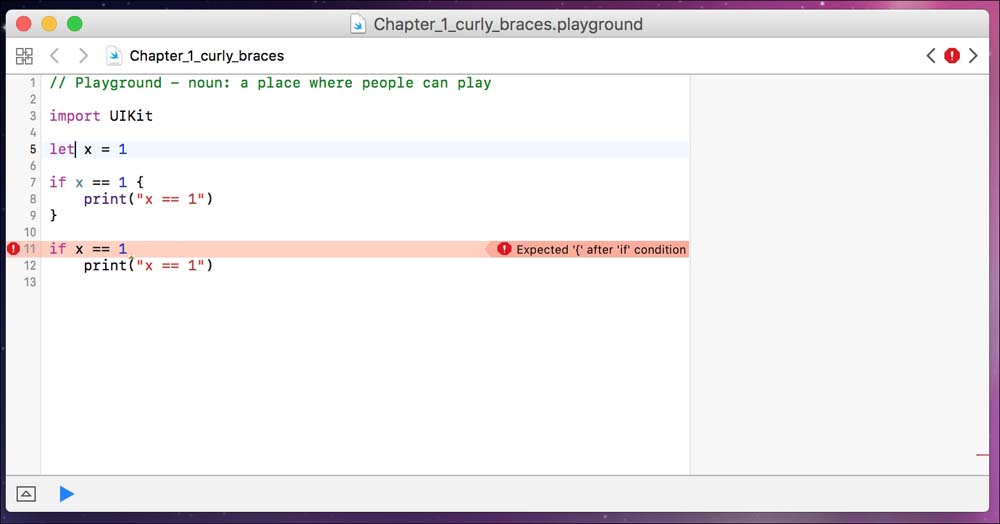Click the 'if' keyword on line 11
1000x524 pixels.
click(57, 249)
